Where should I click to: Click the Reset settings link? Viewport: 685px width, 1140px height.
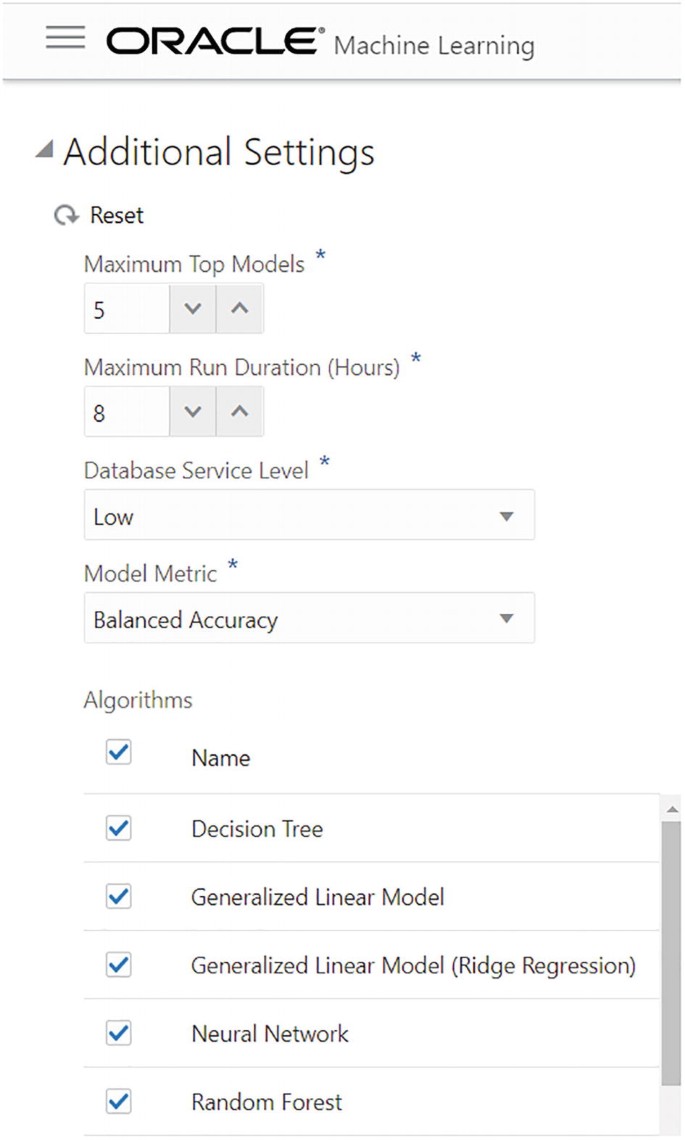[116, 215]
